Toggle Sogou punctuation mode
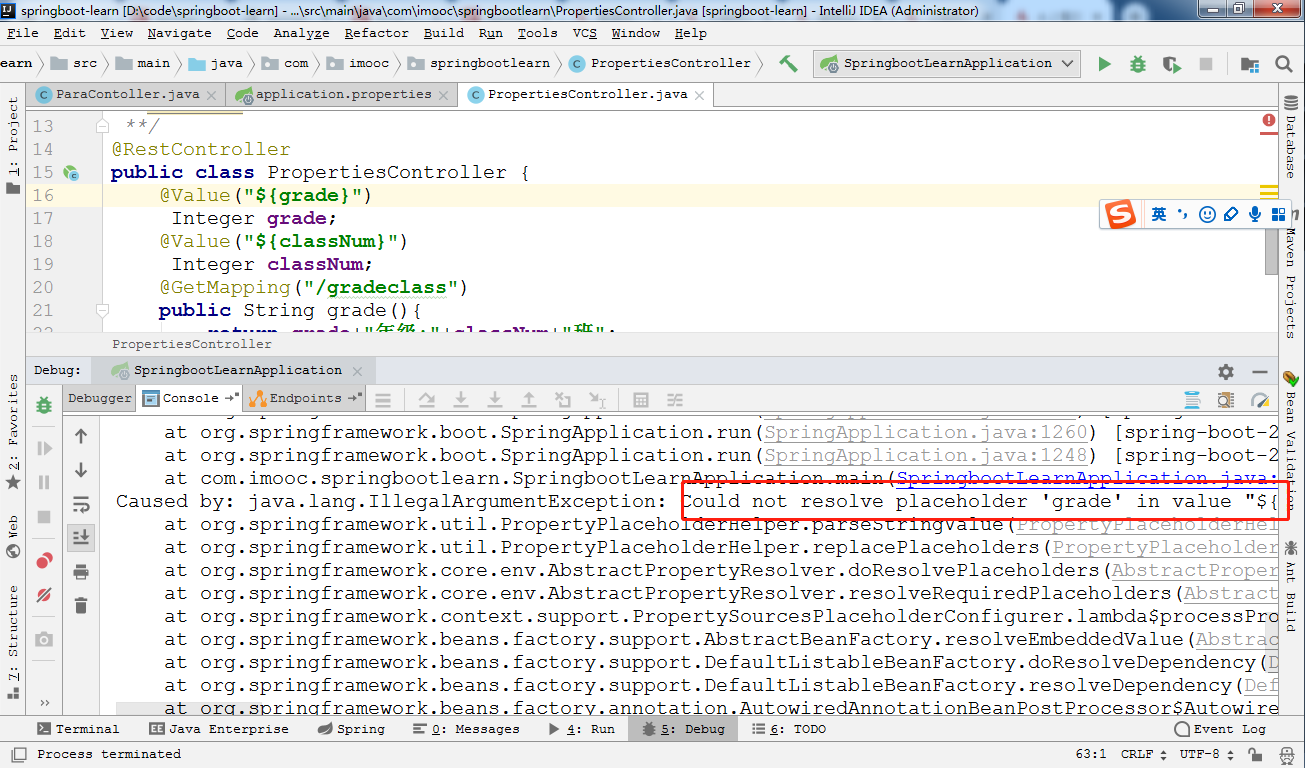Screen dimensions: 1305x768 pyautogui.click(x=1183, y=215)
